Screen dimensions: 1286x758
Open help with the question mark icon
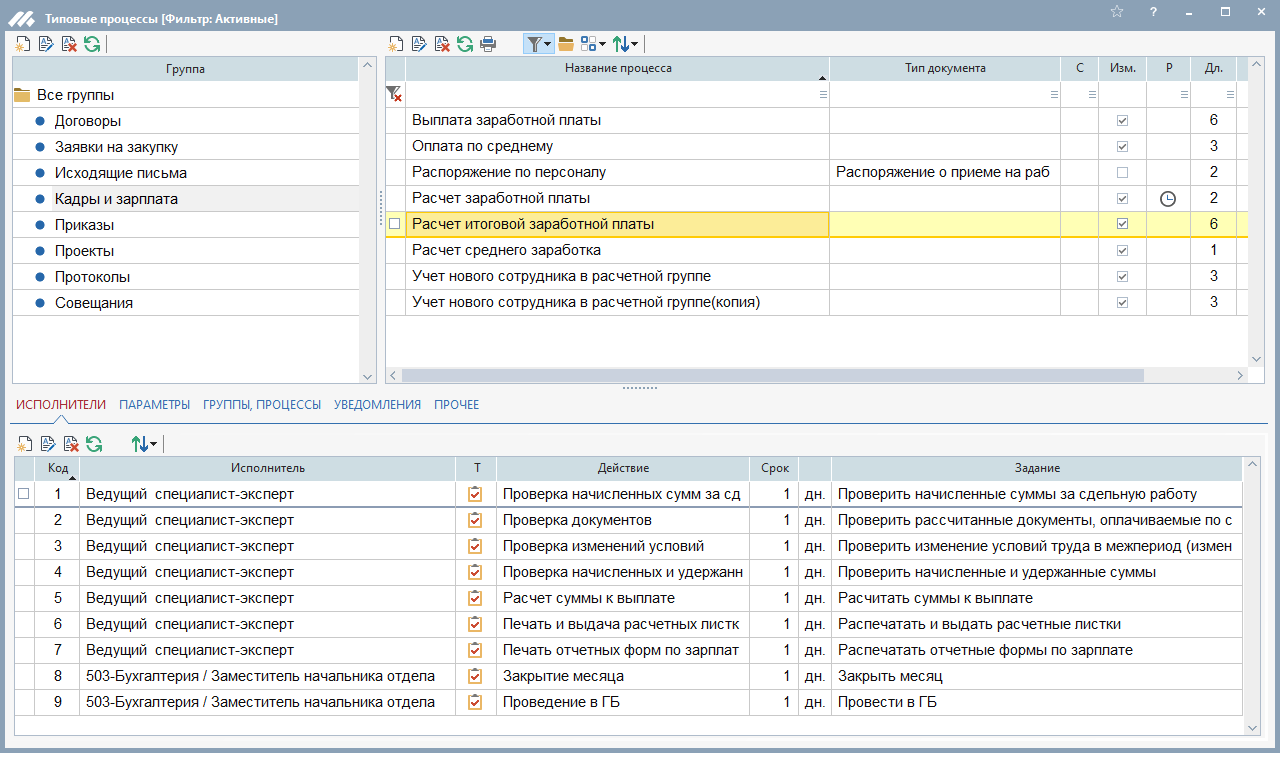point(1153,12)
